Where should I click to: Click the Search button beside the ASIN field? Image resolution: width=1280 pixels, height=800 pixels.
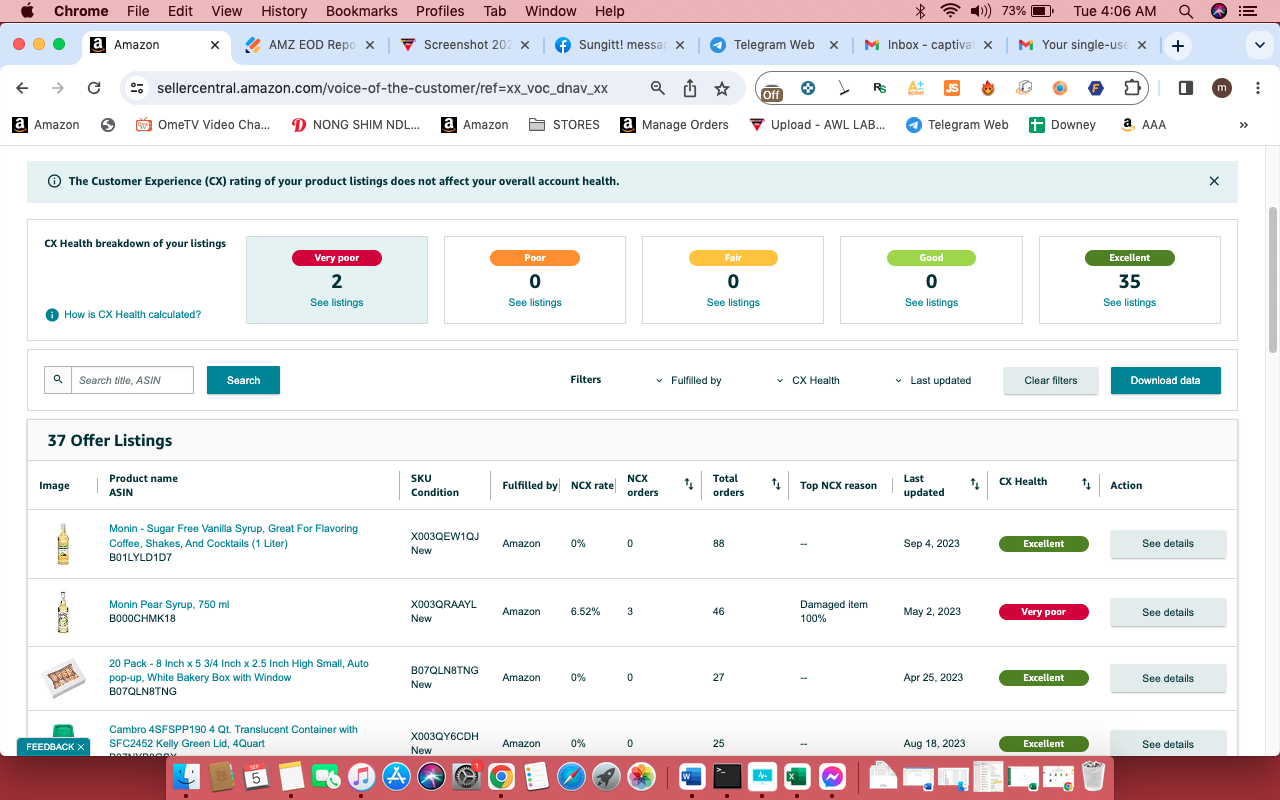(243, 380)
